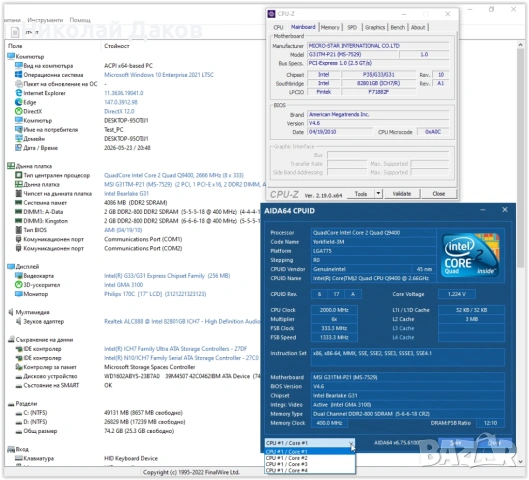Screen dimensions: 529x480
Task: Click the DirectX icon in the list
Action: tap(19, 111)
